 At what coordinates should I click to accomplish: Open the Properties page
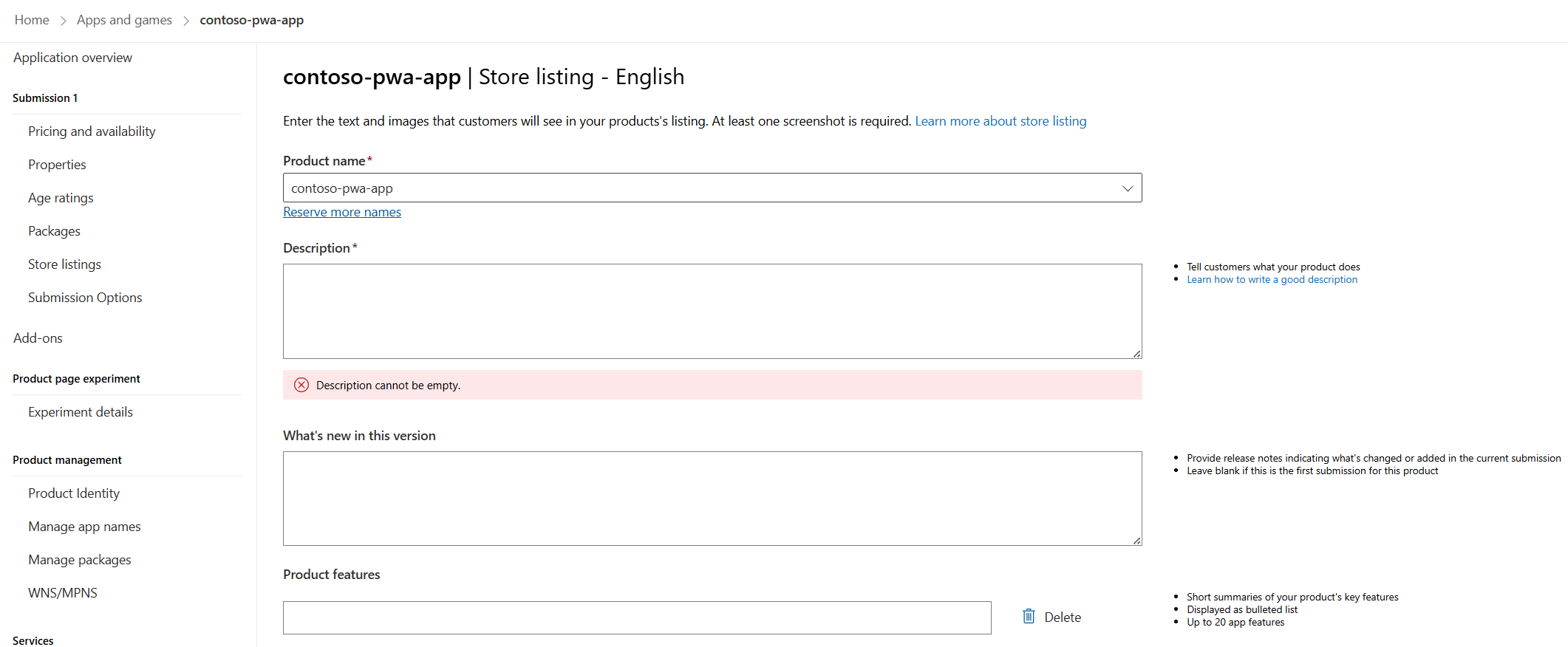coord(57,165)
